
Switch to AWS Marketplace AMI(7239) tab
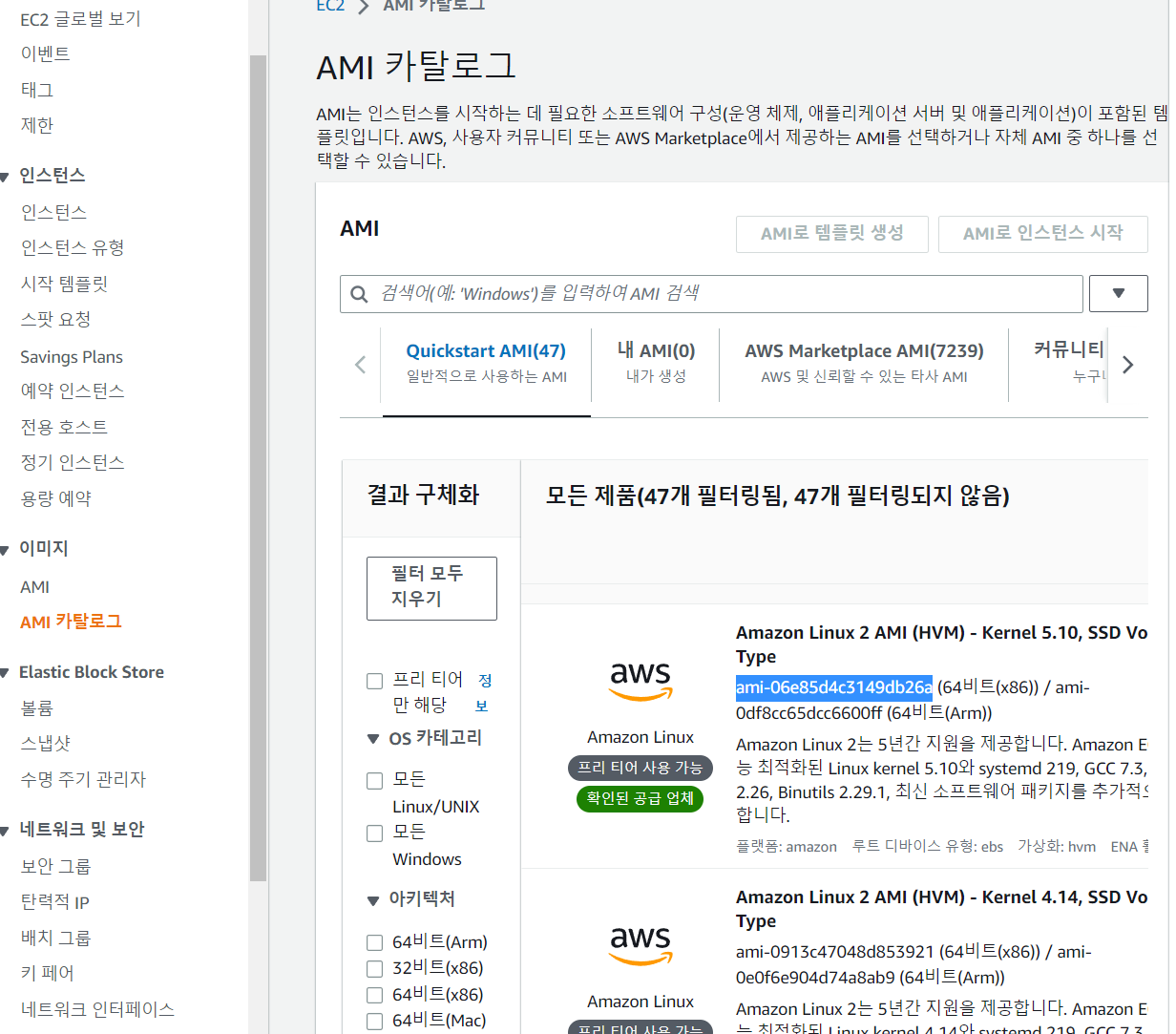pos(864,363)
